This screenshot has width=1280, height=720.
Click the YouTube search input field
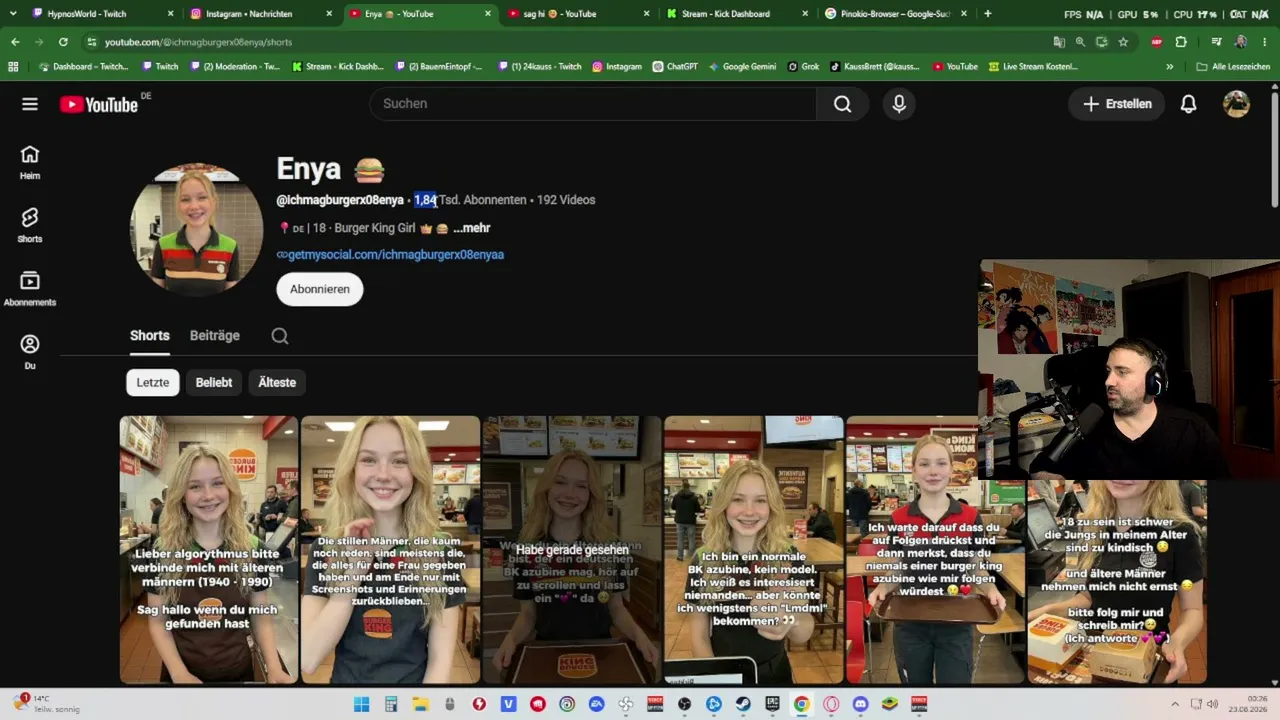click(593, 104)
